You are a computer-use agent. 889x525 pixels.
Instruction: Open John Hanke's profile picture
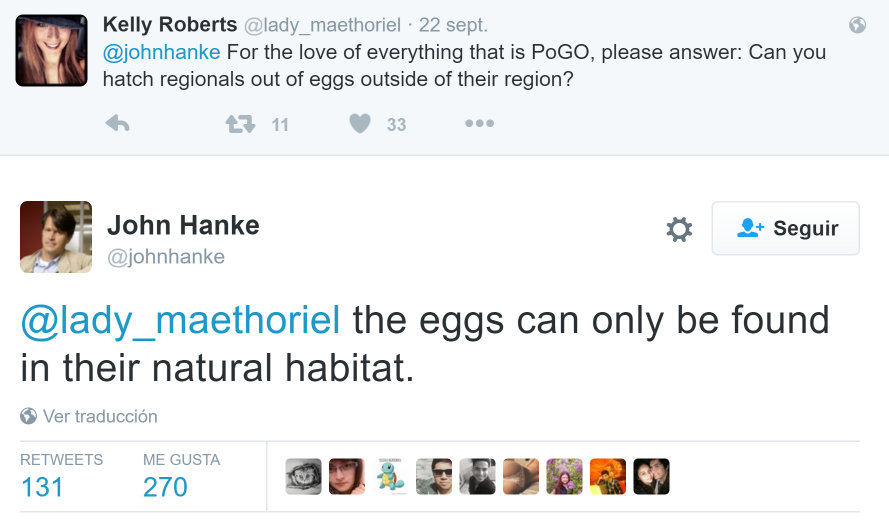coord(56,237)
